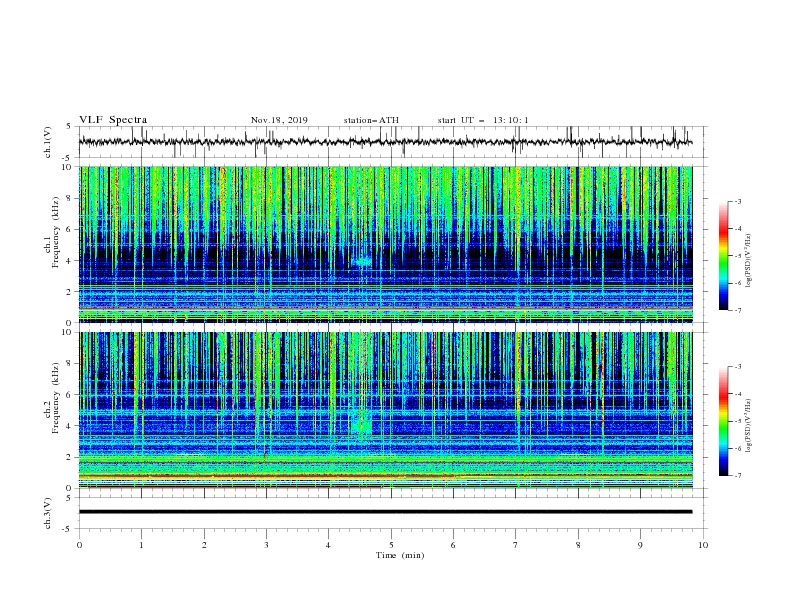Click the ch.1(V) axis tick "5"
Viewport: 792px width, 612px height.
click(69, 126)
